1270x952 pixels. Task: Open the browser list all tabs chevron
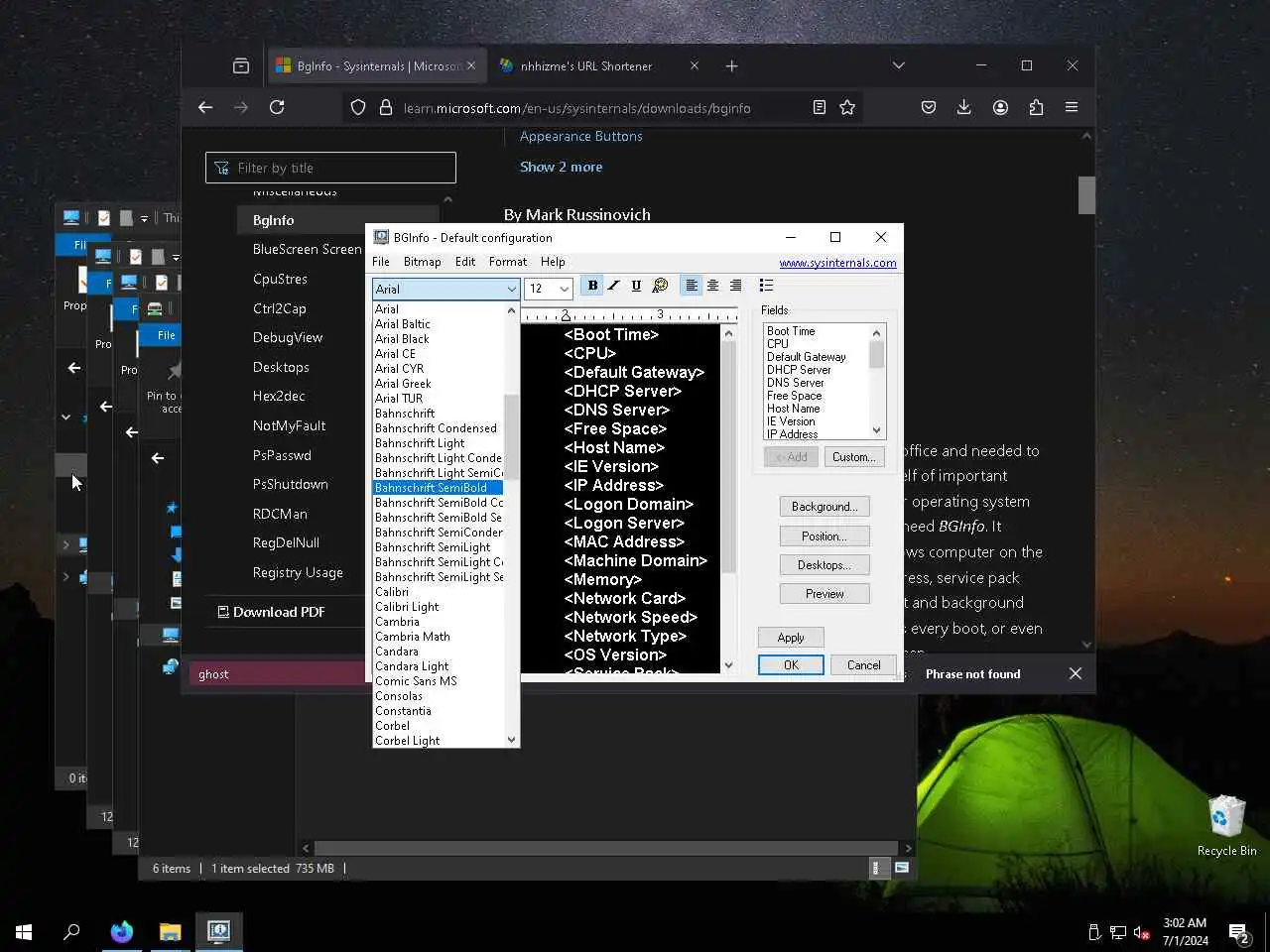pos(899,65)
